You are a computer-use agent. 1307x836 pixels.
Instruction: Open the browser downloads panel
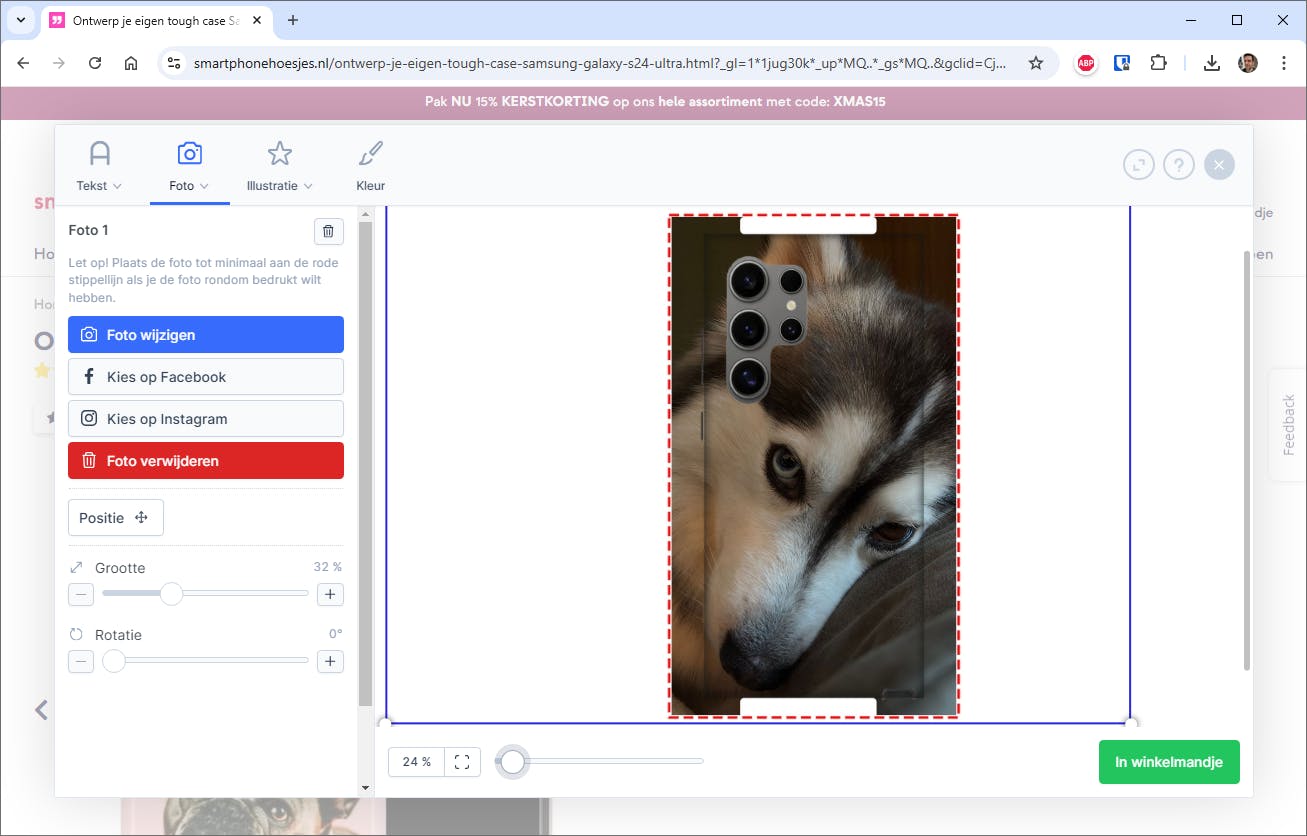click(x=1212, y=63)
